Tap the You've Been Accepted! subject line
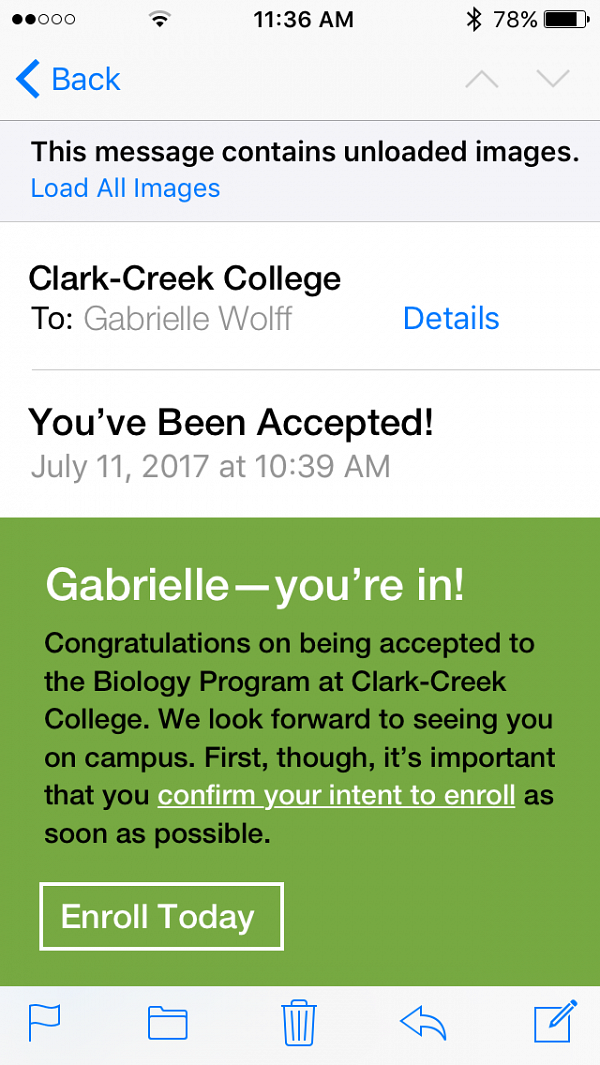The width and height of the screenshot is (600, 1065). point(231,422)
